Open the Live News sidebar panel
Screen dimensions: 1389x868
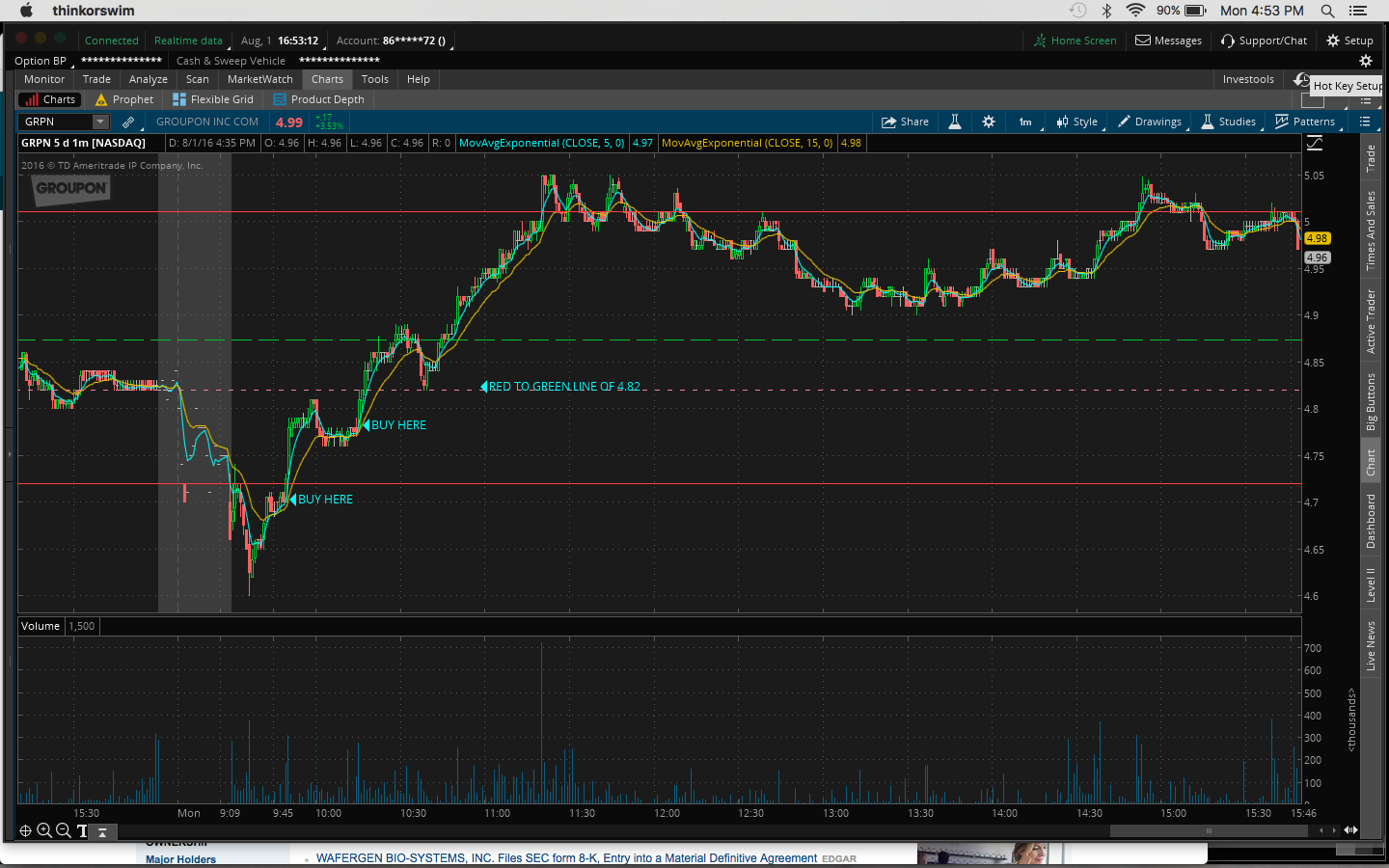1371,646
